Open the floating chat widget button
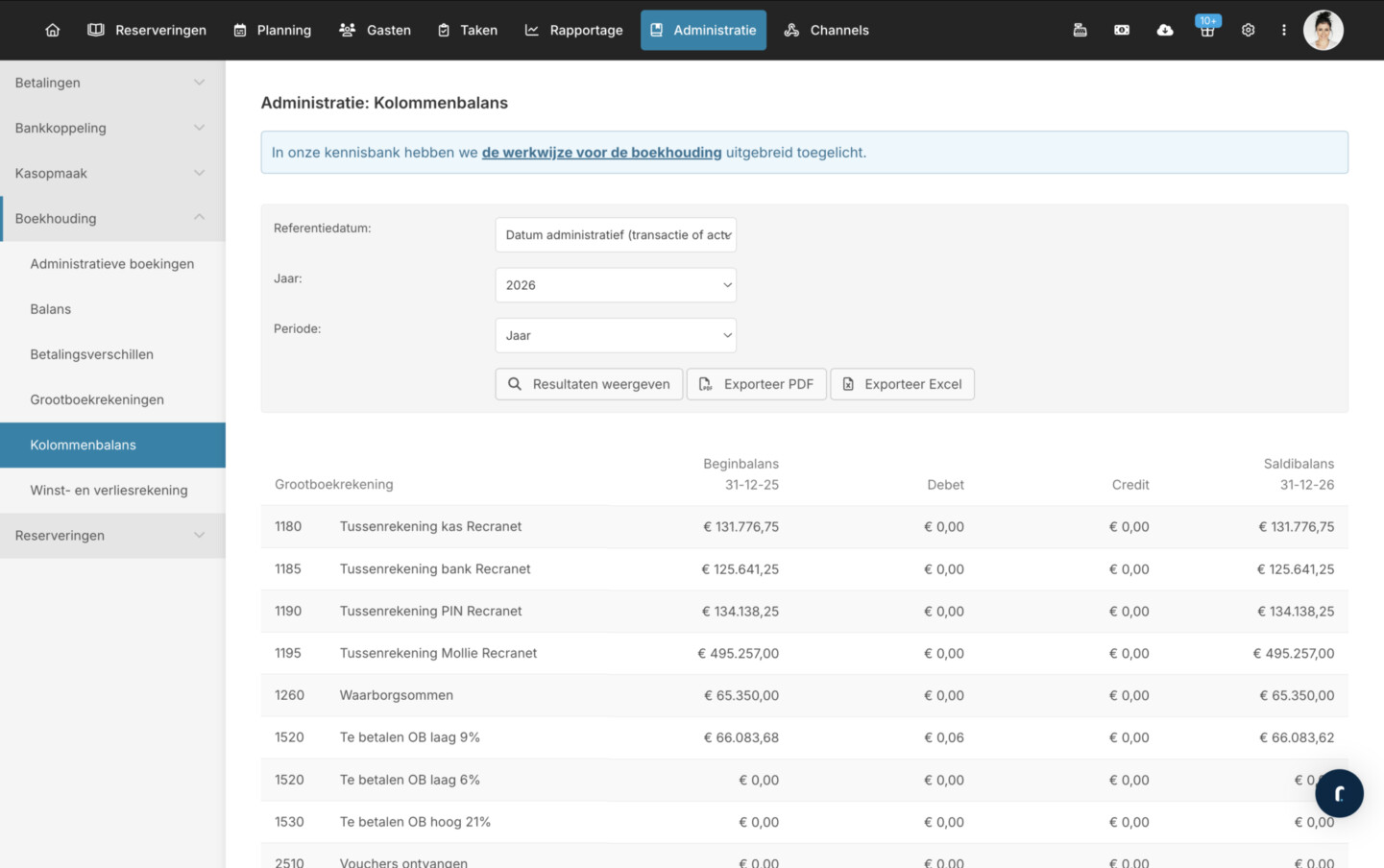Screen dimensions: 1384x868 (x=1339, y=793)
